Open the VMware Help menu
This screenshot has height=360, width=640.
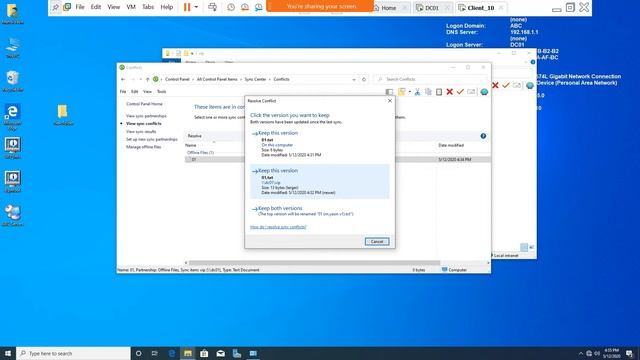pos(167,7)
